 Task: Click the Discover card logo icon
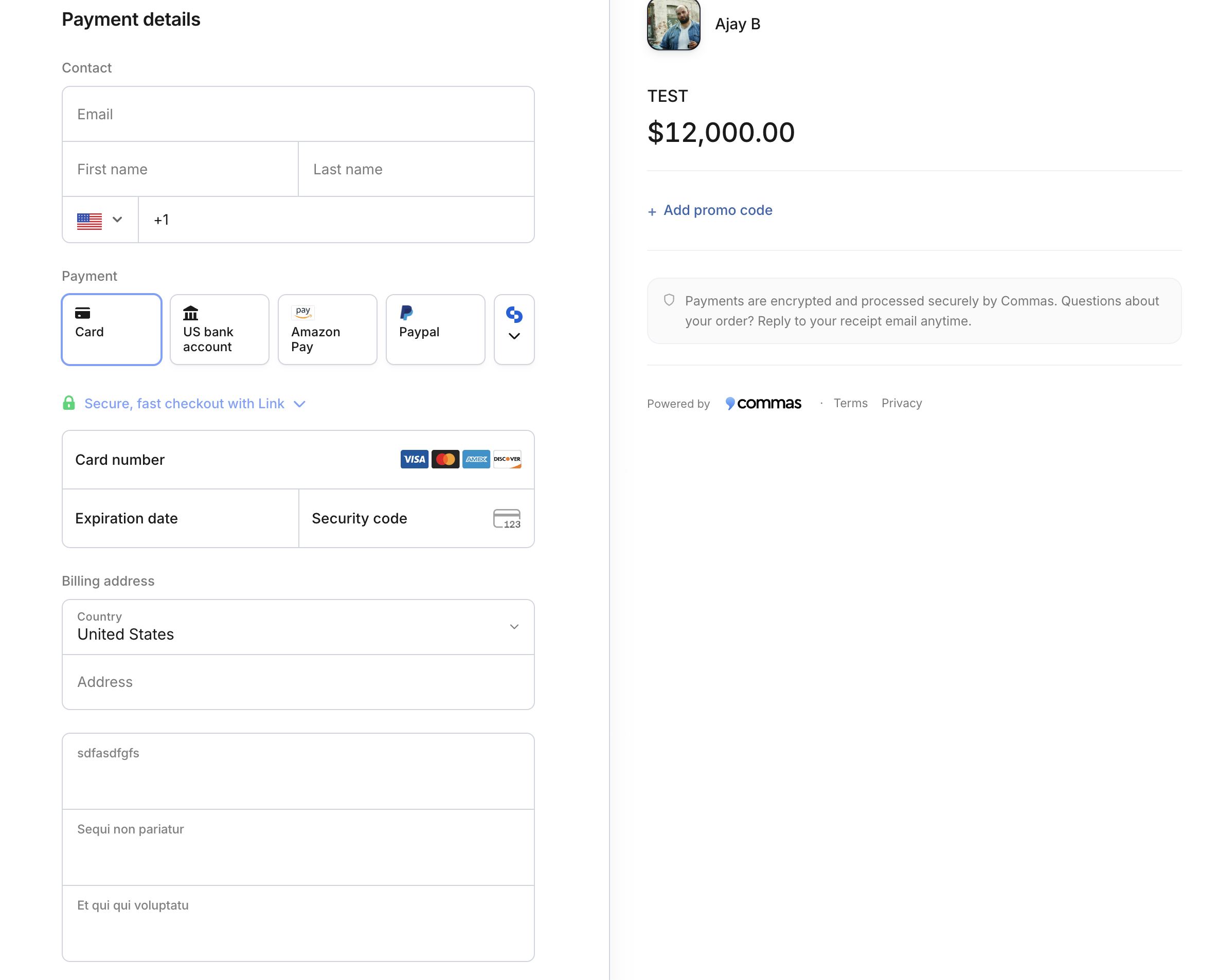point(507,459)
